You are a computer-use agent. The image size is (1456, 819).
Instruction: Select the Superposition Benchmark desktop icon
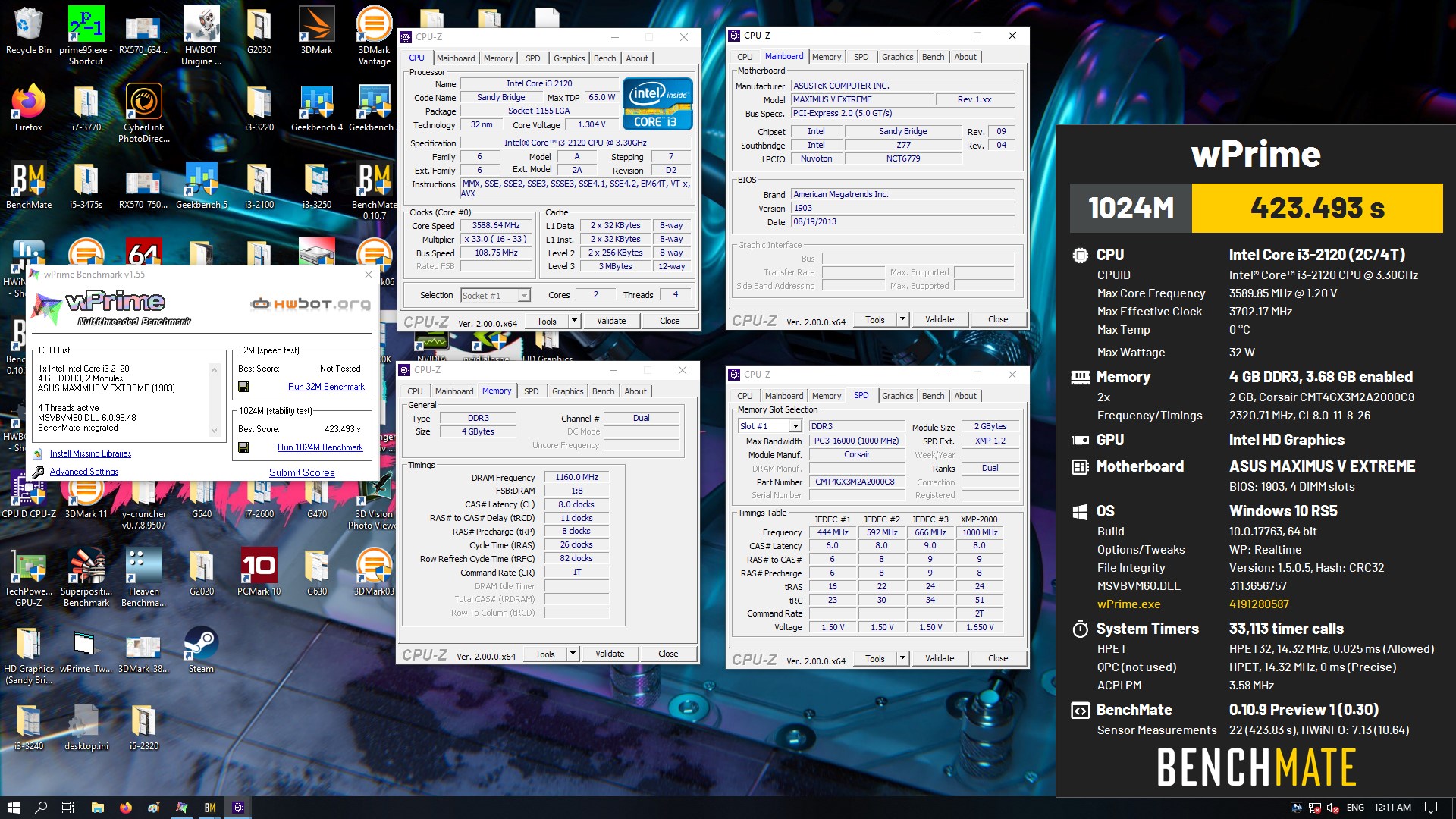[x=86, y=578]
